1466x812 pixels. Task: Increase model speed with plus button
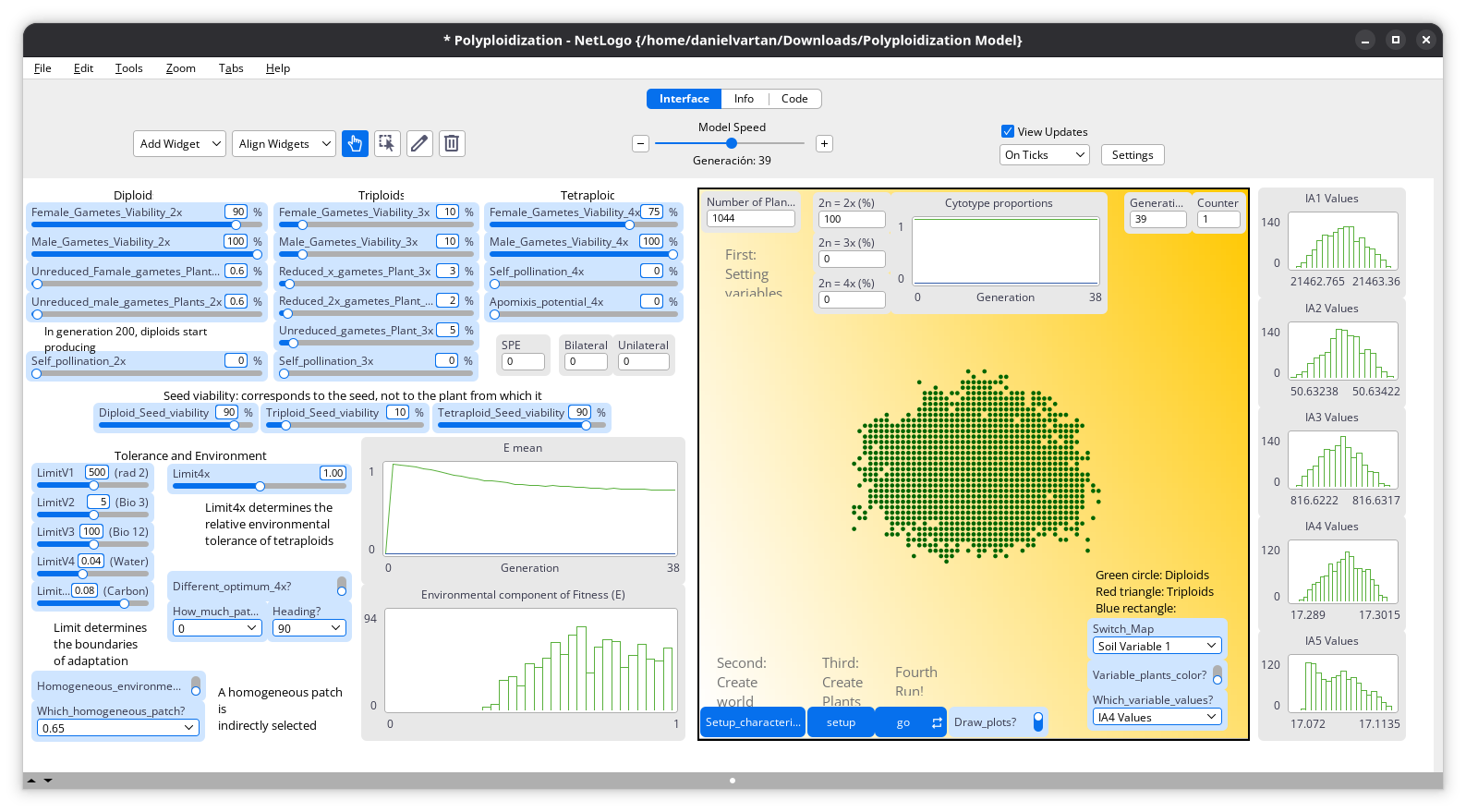pos(824,143)
